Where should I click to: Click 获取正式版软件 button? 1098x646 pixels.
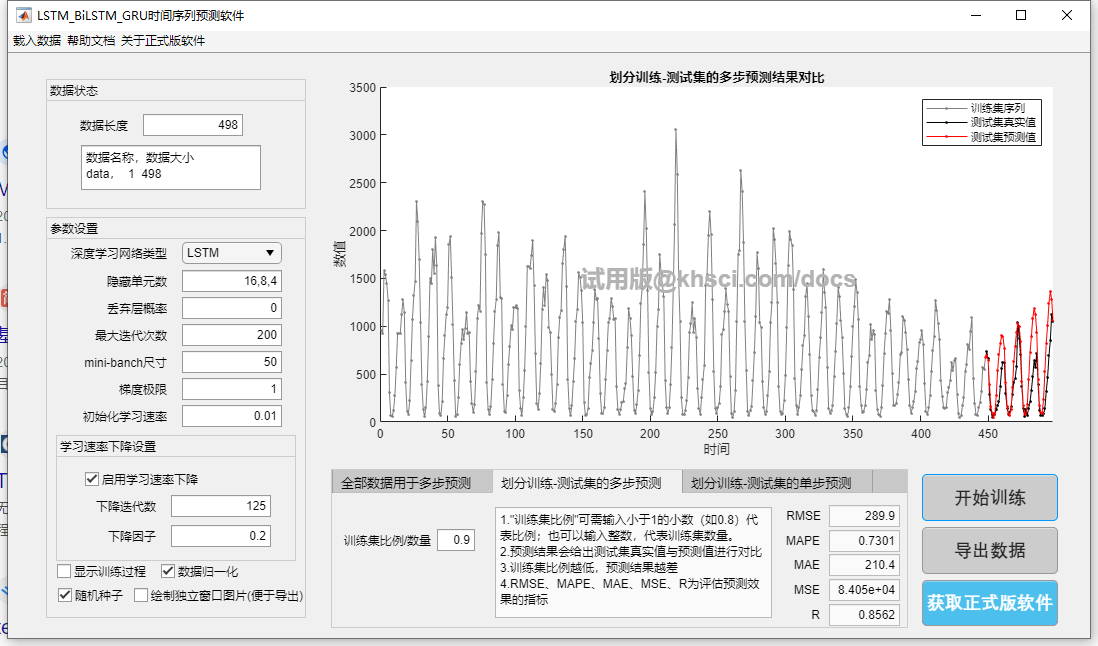coord(989,603)
